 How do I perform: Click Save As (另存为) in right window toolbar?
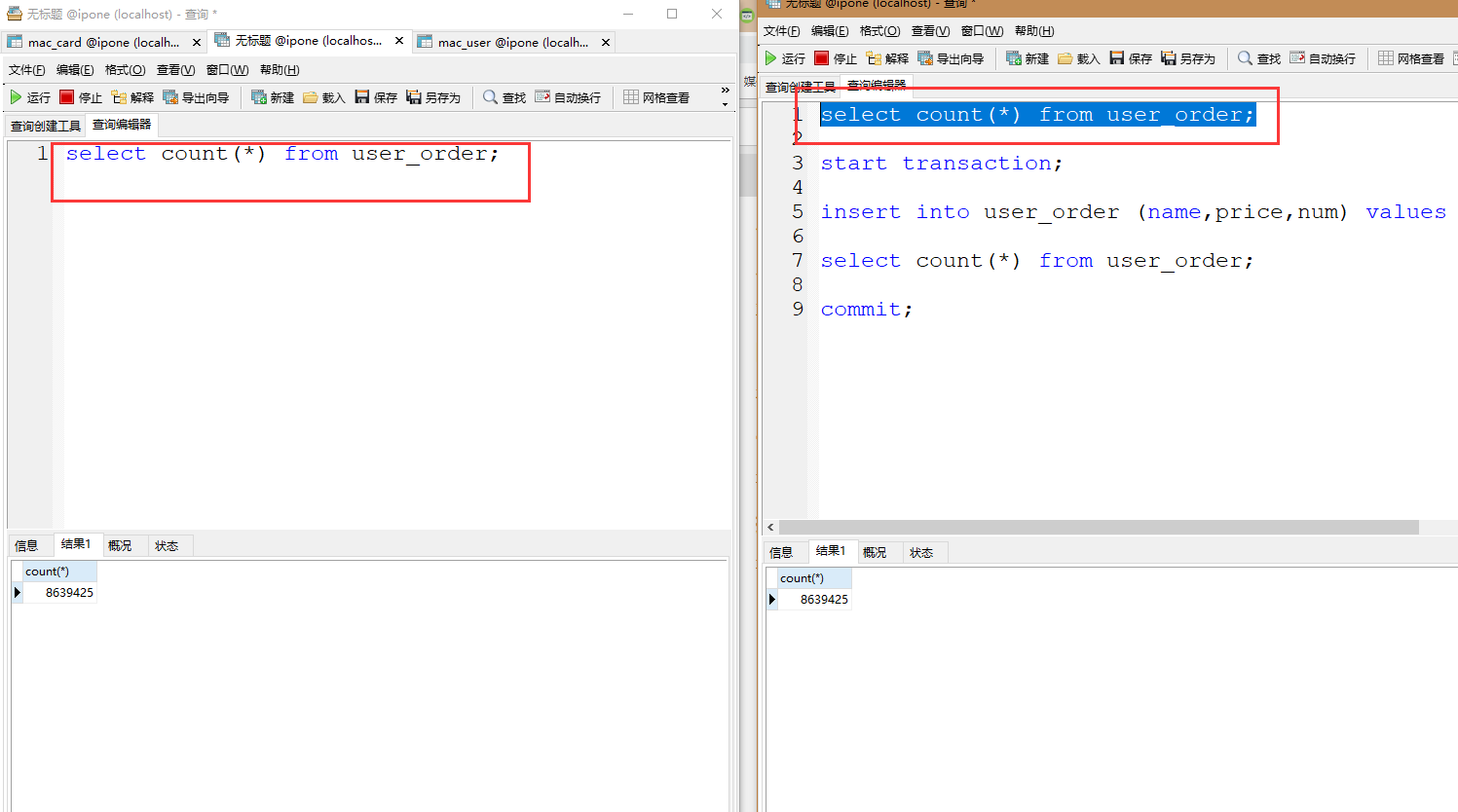(x=1188, y=58)
